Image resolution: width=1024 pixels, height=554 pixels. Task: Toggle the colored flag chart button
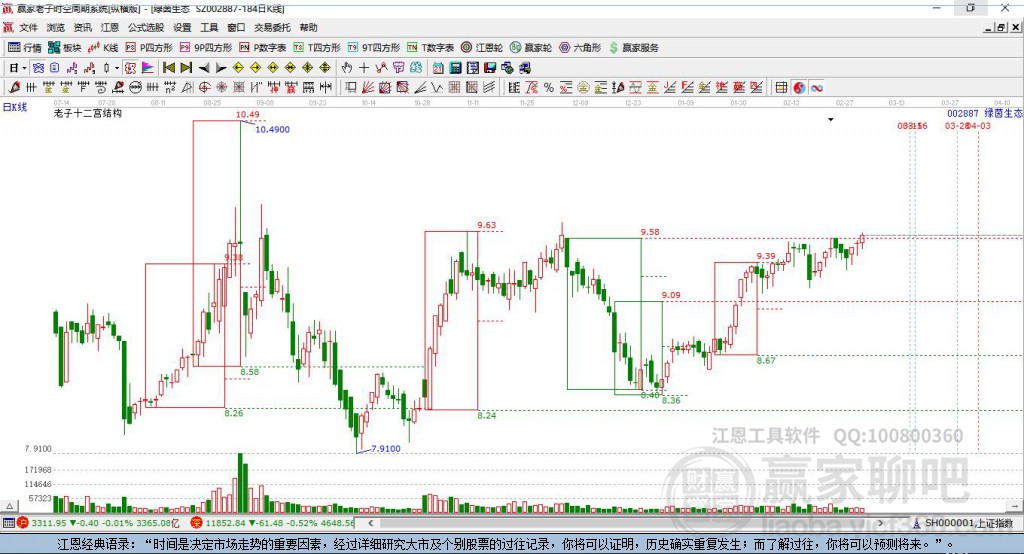click(148, 68)
